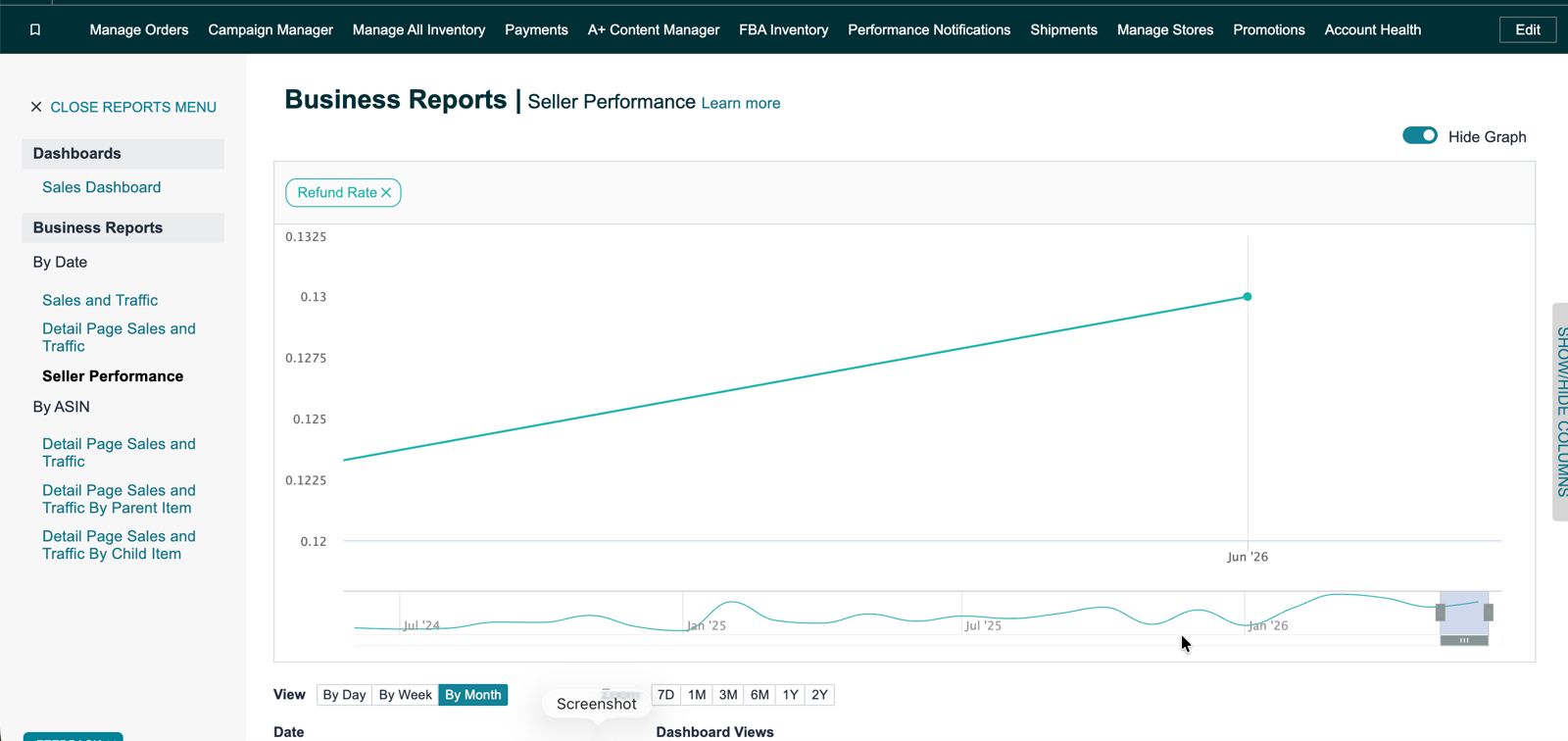Click the Jun '26 data point on graph
Image resolution: width=1568 pixels, height=741 pixels.
[1248, 296]
